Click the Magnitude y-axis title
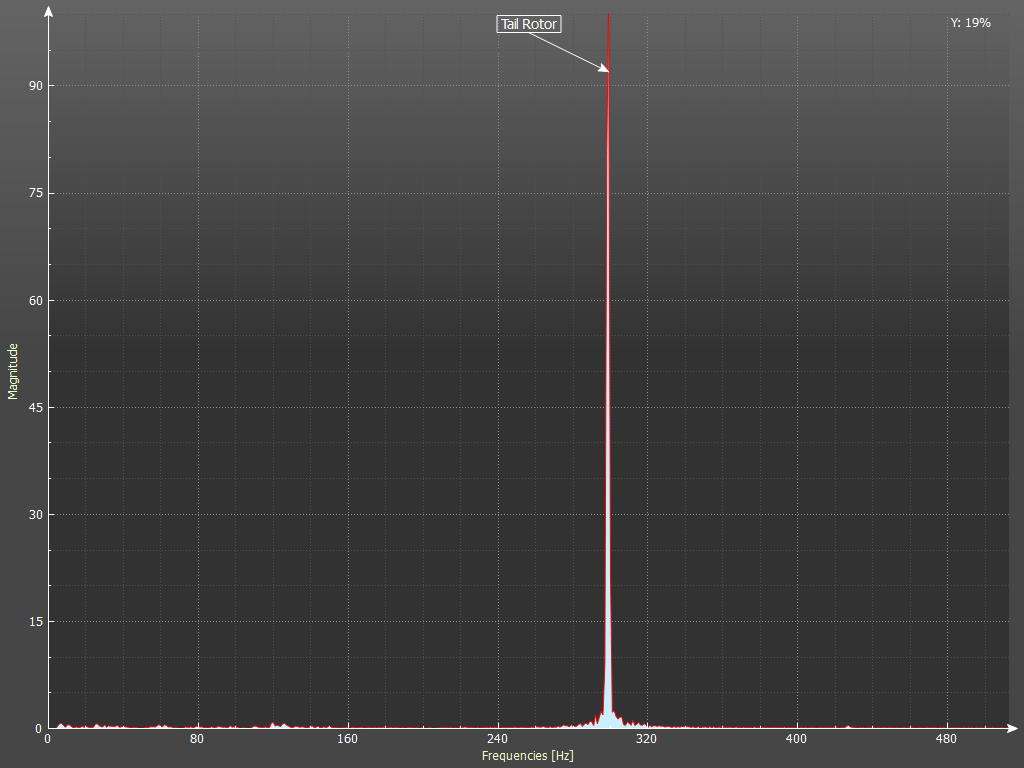 (13, 371)
